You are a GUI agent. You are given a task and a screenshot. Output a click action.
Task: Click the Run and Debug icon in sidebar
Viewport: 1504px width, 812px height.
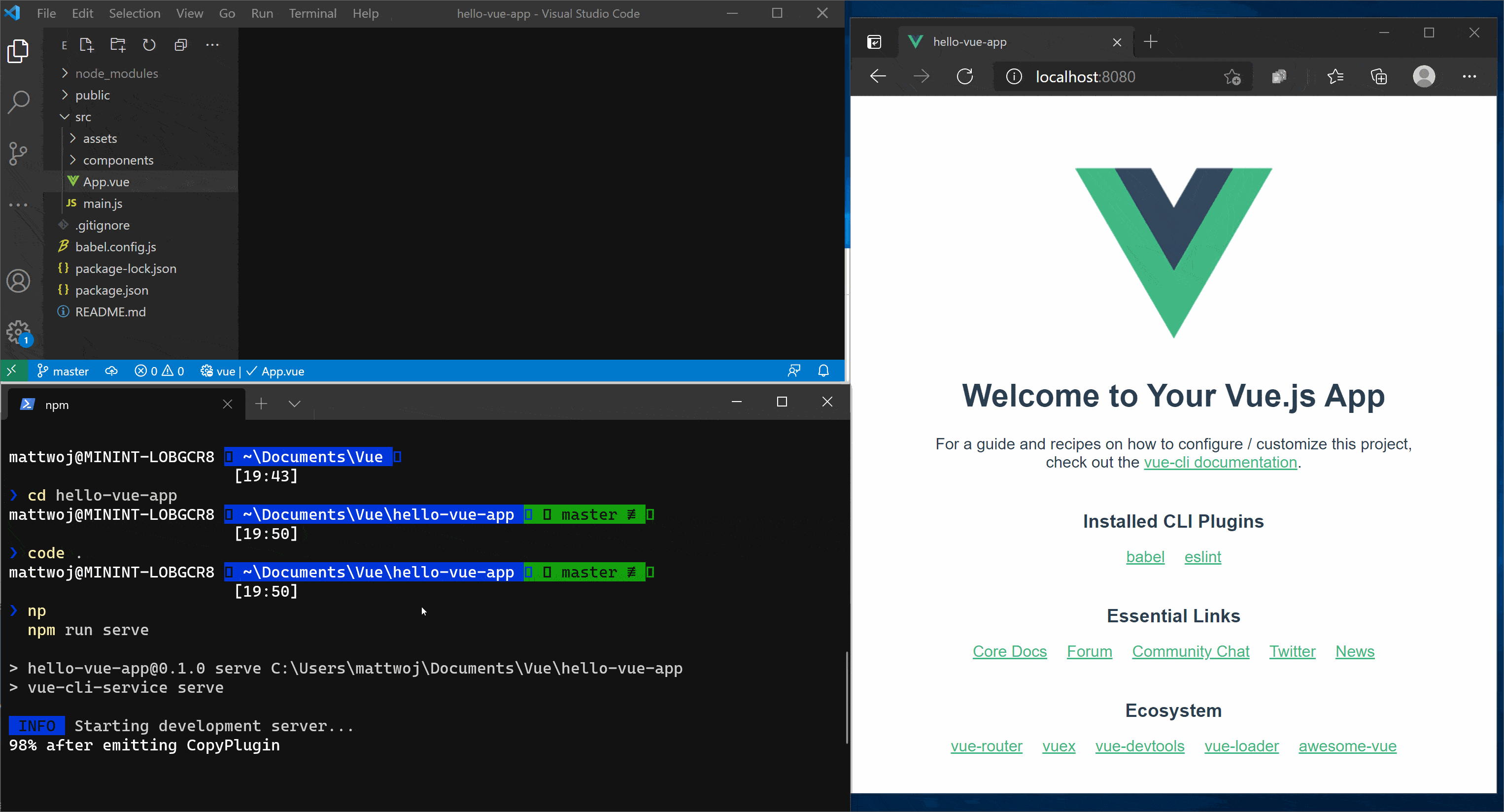pos(19,205)
